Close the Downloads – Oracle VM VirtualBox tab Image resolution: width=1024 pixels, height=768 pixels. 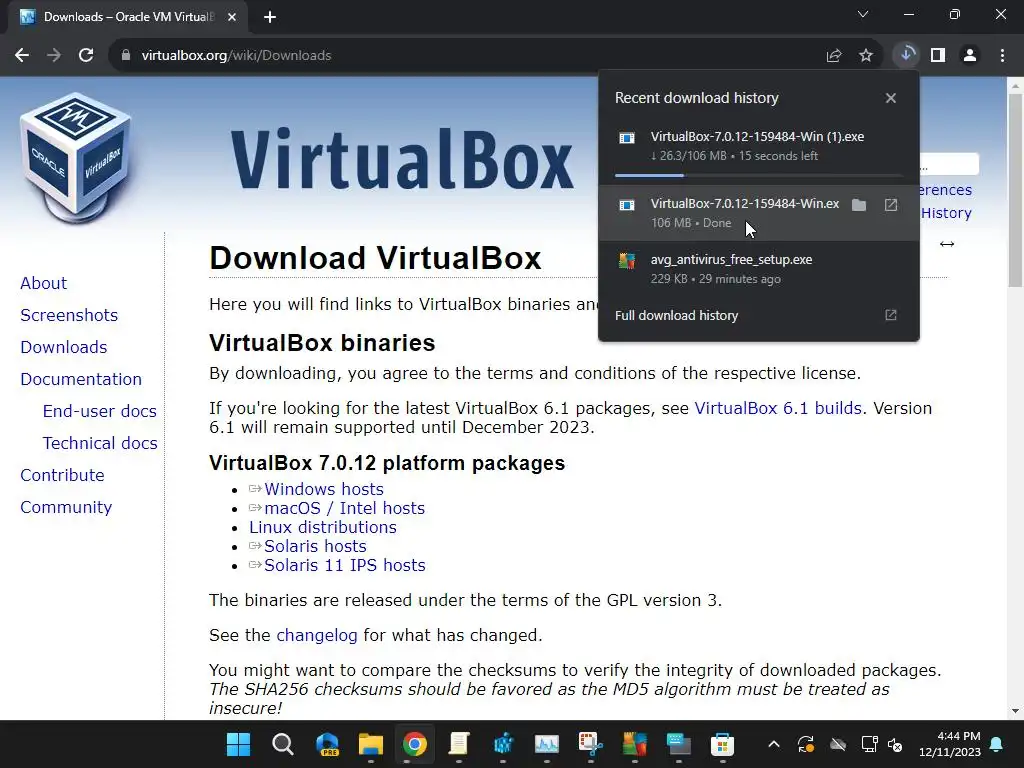pos(232,17)
